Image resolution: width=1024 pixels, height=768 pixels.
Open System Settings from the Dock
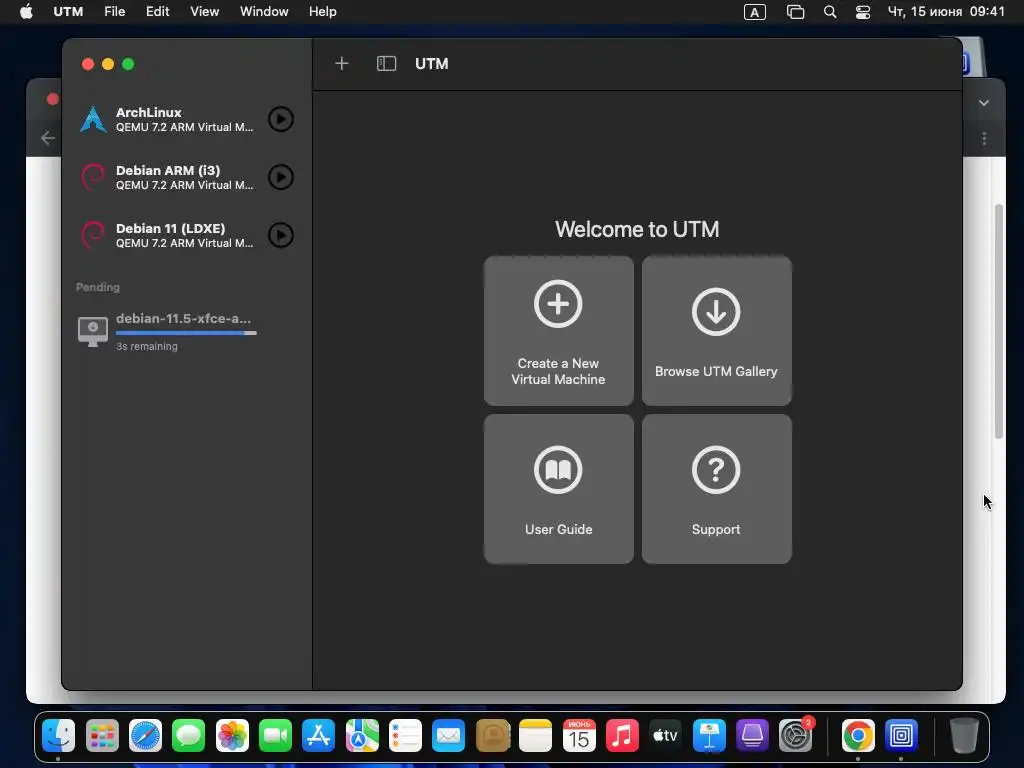click(x=796, y=736)
